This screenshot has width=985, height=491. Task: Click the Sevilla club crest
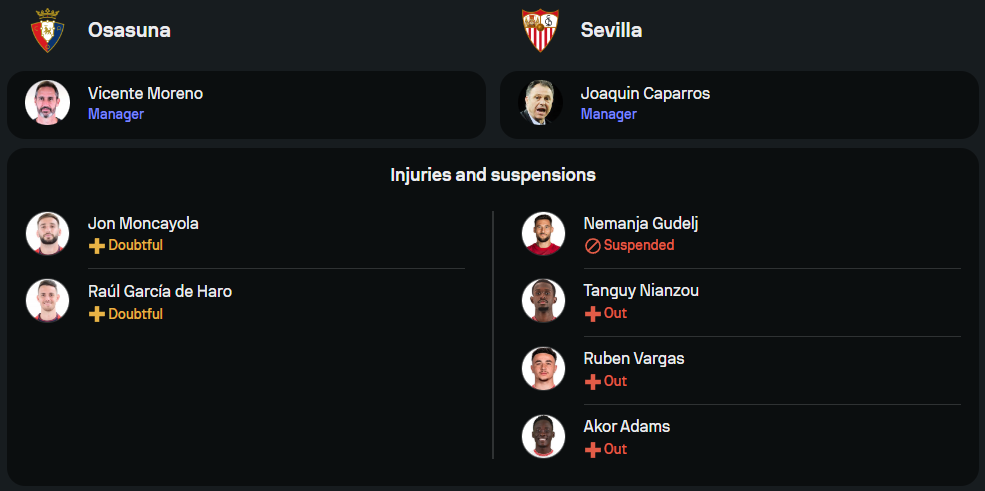coord(540,30)
